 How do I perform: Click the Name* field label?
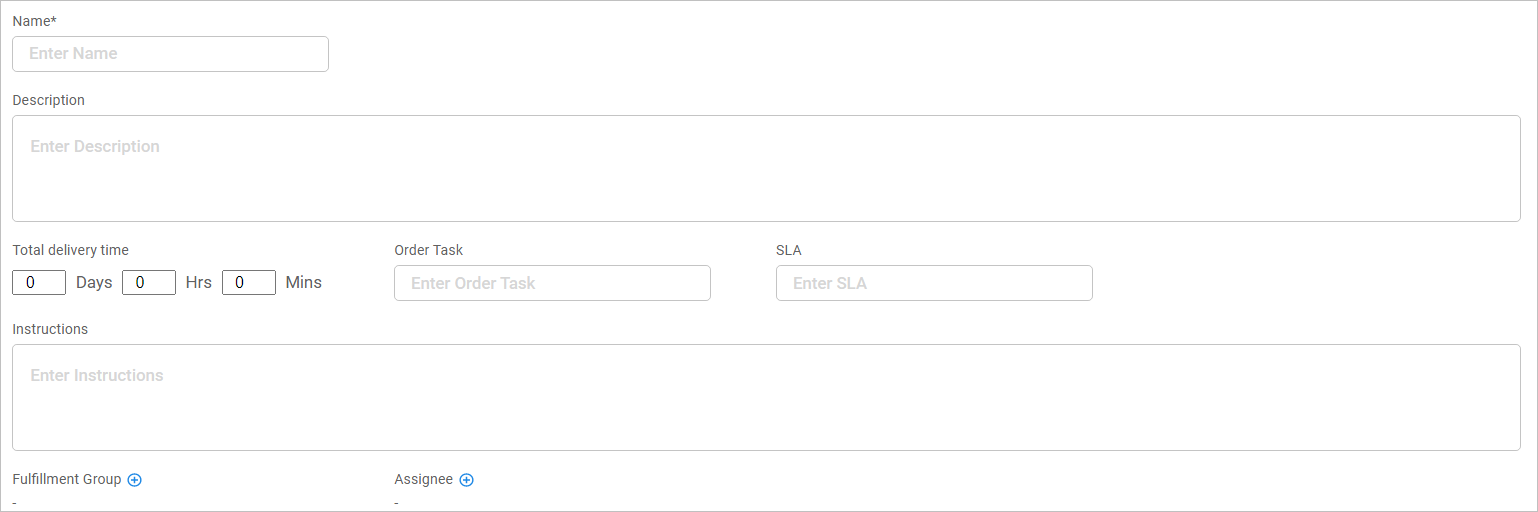pos(34,21)
